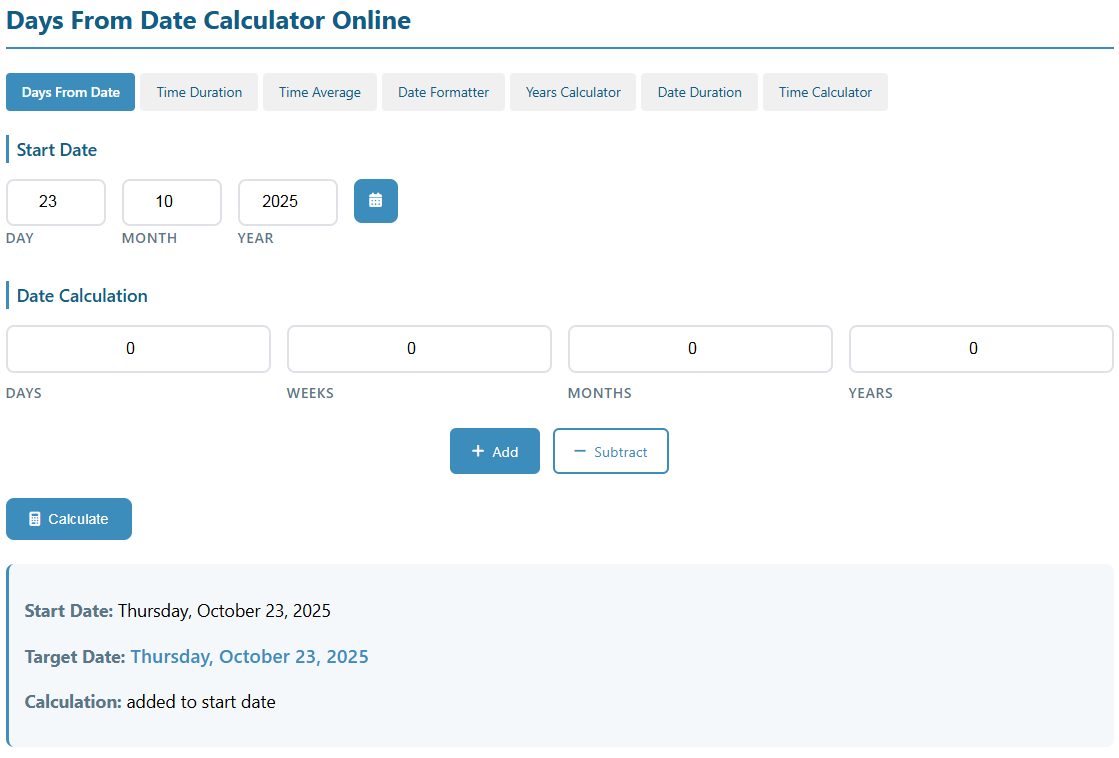Click the Calculate button with calculator icon
The image size is (1119, 758).
coord(69,519)
